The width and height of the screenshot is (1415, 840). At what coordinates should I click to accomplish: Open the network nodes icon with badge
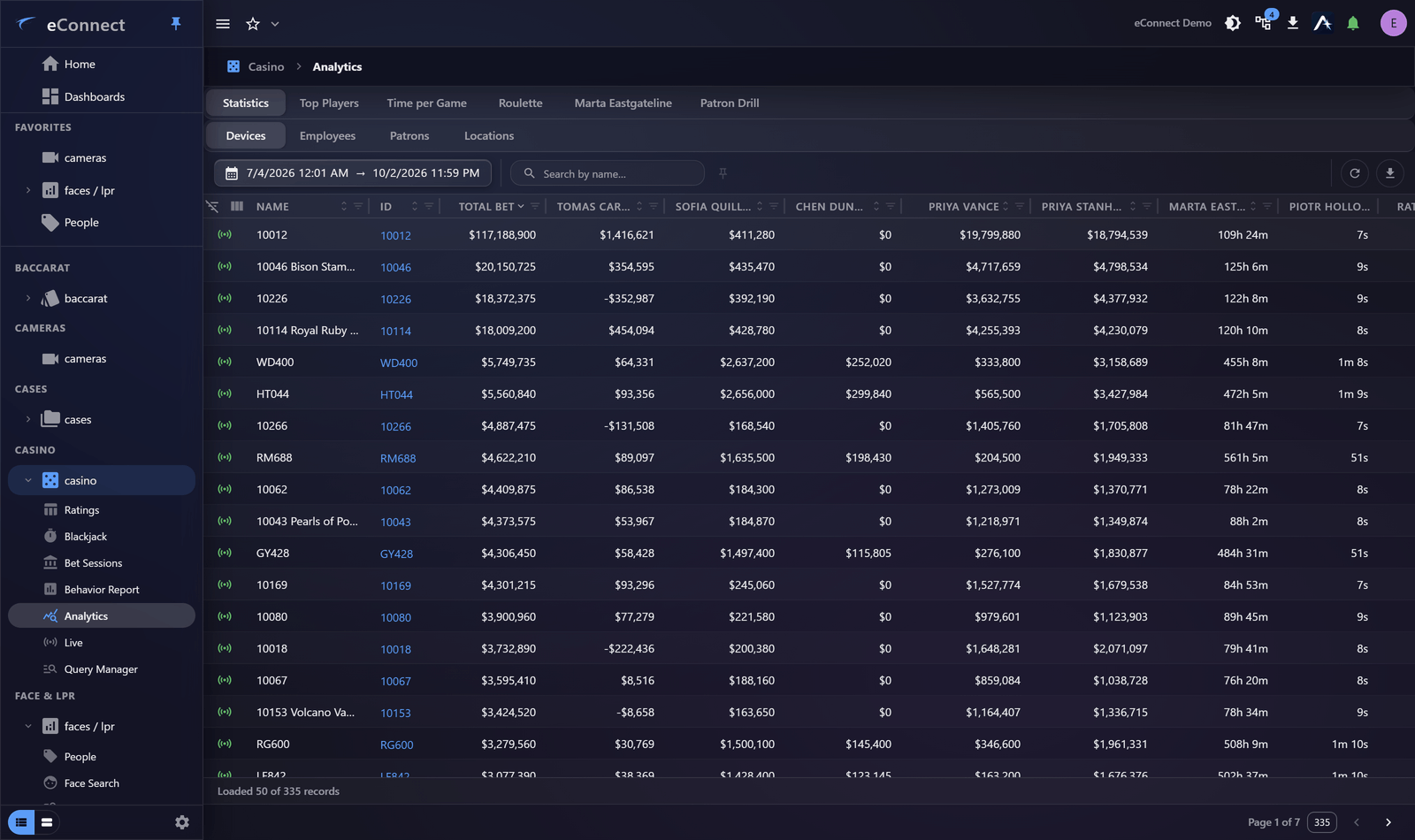(1264, 23)
